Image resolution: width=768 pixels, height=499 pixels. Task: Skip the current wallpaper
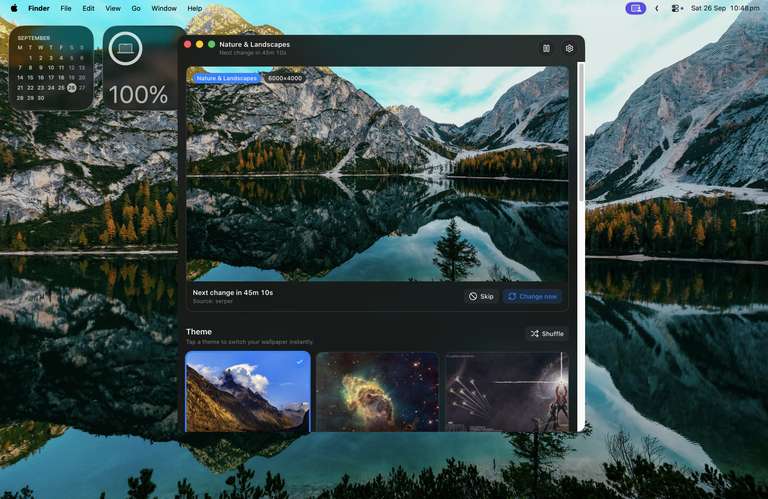click(481, 296)
